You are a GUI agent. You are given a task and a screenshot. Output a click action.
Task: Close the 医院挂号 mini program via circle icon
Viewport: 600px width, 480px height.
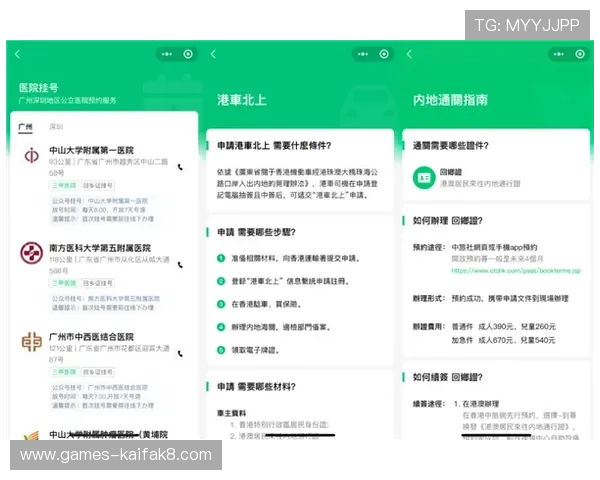[188, 54]
